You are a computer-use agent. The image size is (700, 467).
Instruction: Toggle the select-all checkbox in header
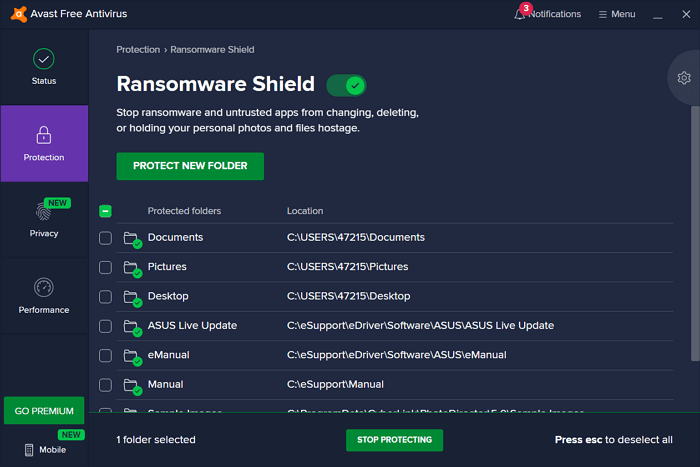pyautogui.click(x=106, y=211)
